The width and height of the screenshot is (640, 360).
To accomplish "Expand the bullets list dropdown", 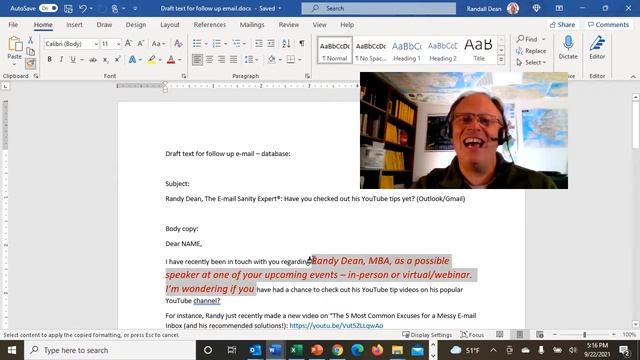I will click(x=206, y=44).
